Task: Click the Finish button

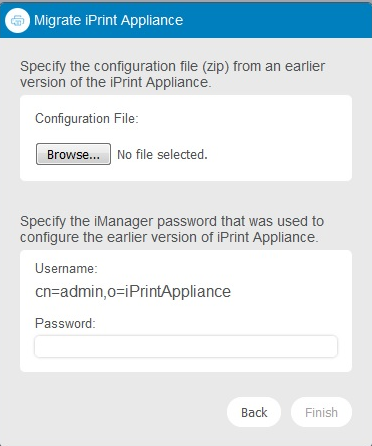Action: coord(321,412)
